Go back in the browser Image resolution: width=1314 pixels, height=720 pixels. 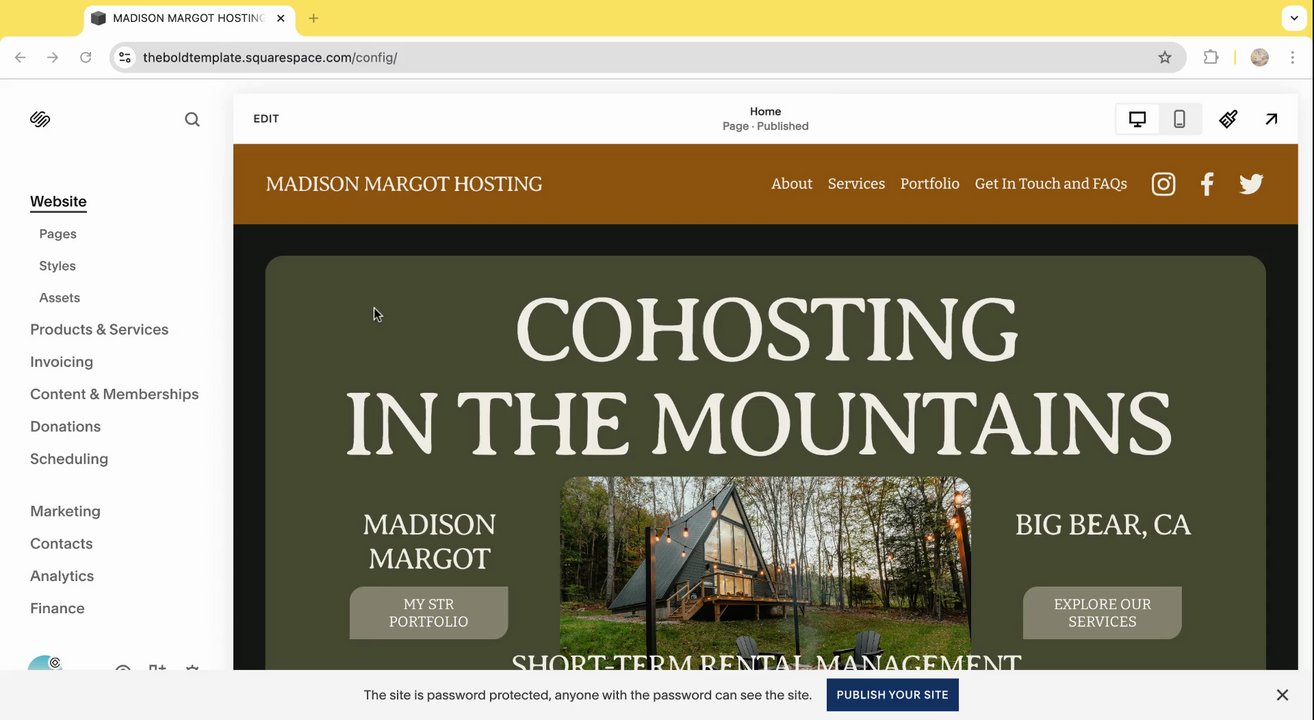point(20,58)
